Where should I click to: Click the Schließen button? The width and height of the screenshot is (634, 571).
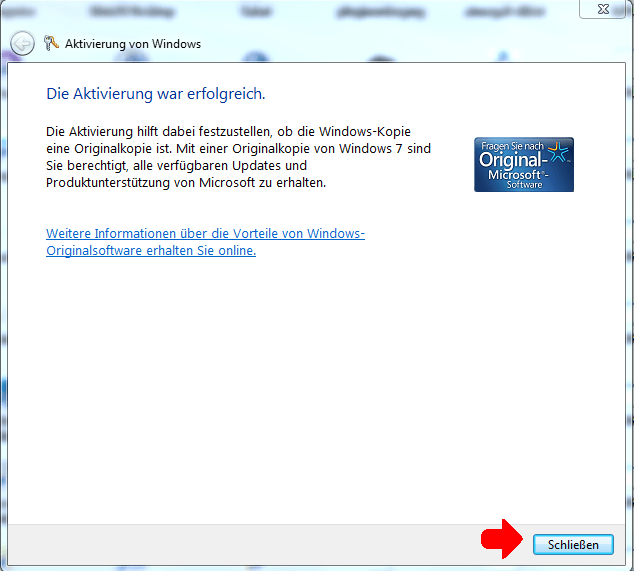(x=573, y=544)
